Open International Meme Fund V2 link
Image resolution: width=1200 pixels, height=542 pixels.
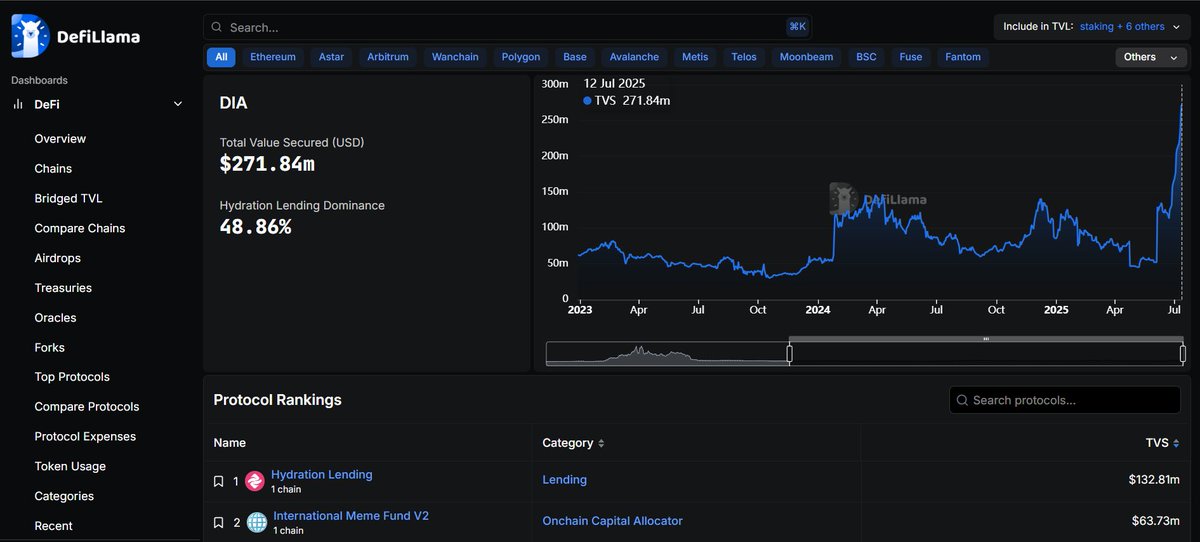tap(351, 516)
